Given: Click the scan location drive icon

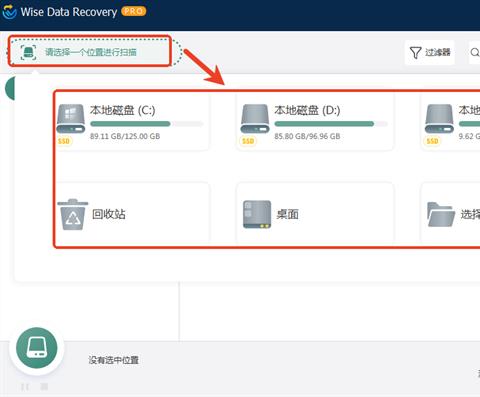Looking at the screenshot, I should point(28,52).
